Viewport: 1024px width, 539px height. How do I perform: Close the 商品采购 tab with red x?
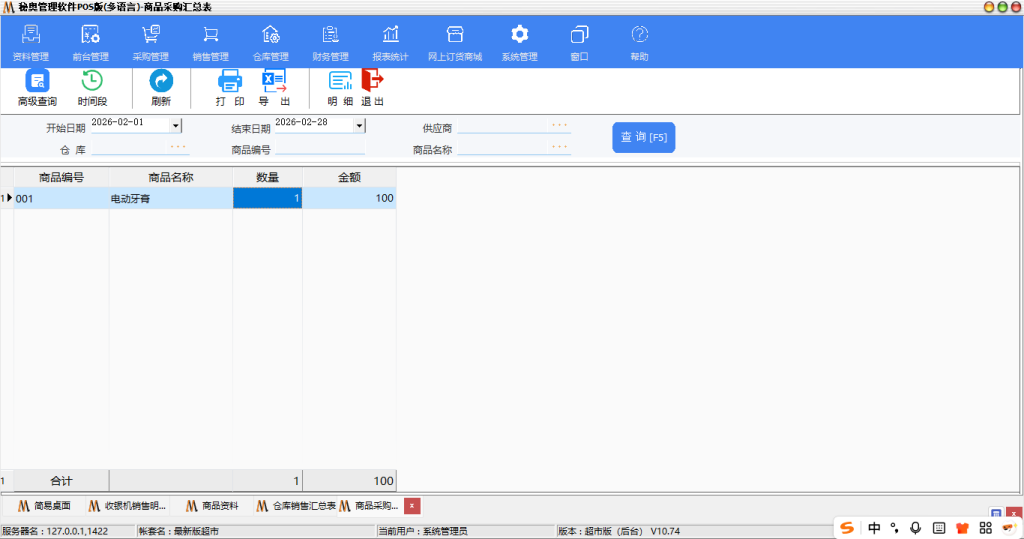412,506
